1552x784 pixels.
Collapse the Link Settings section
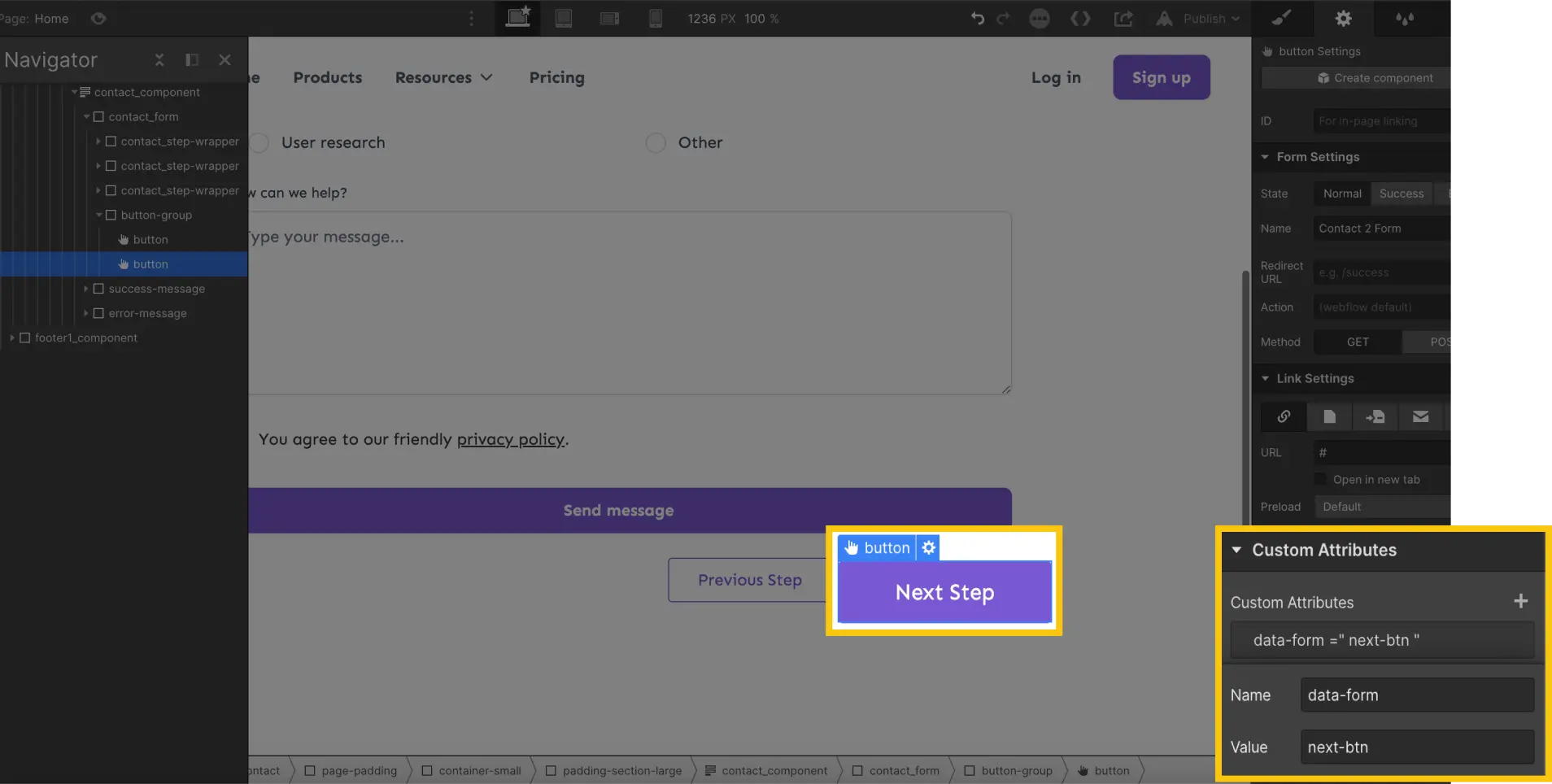(1266, 378)
